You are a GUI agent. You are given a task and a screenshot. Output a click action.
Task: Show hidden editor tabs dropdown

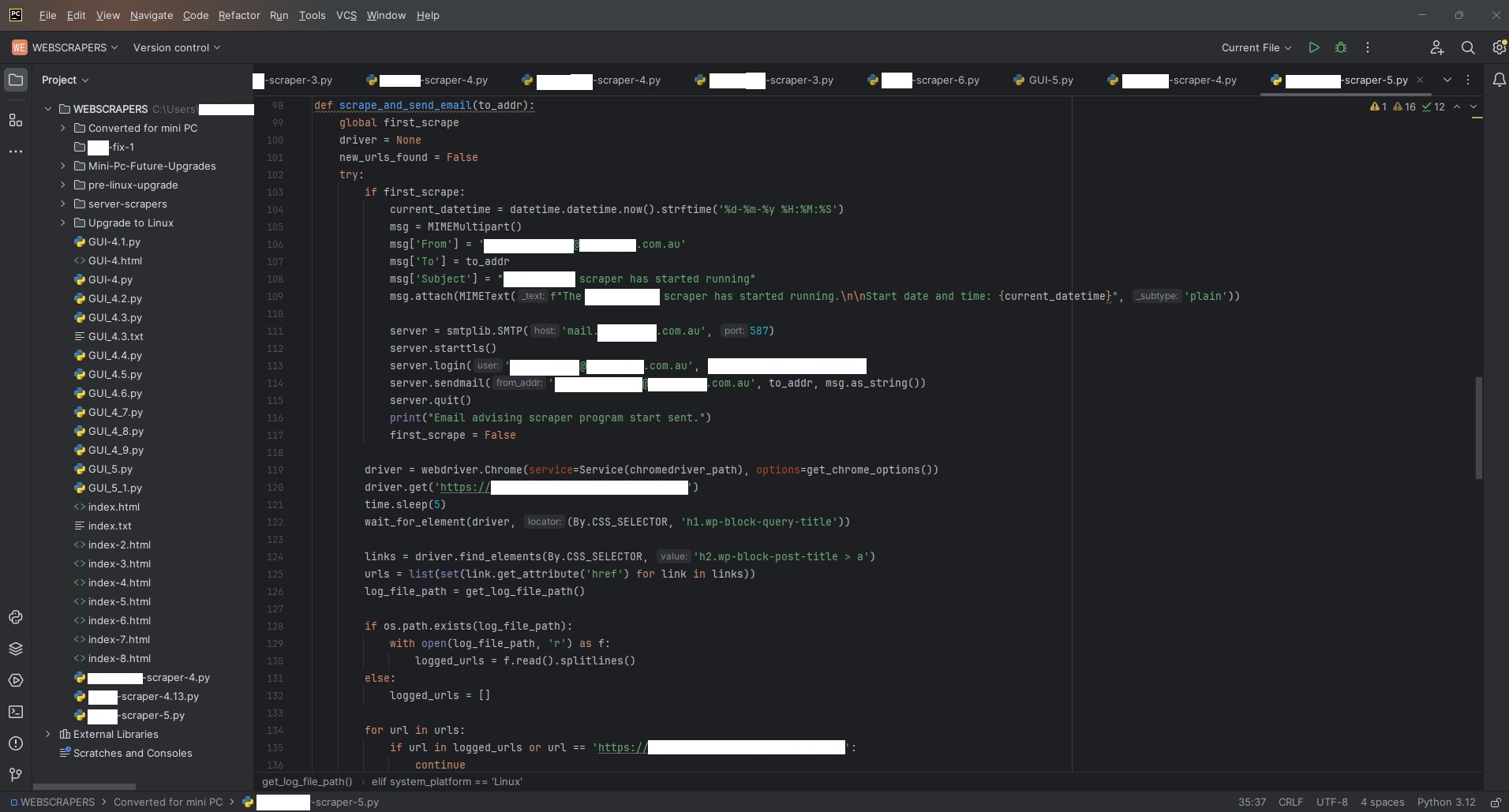(x=1447, y=80)
